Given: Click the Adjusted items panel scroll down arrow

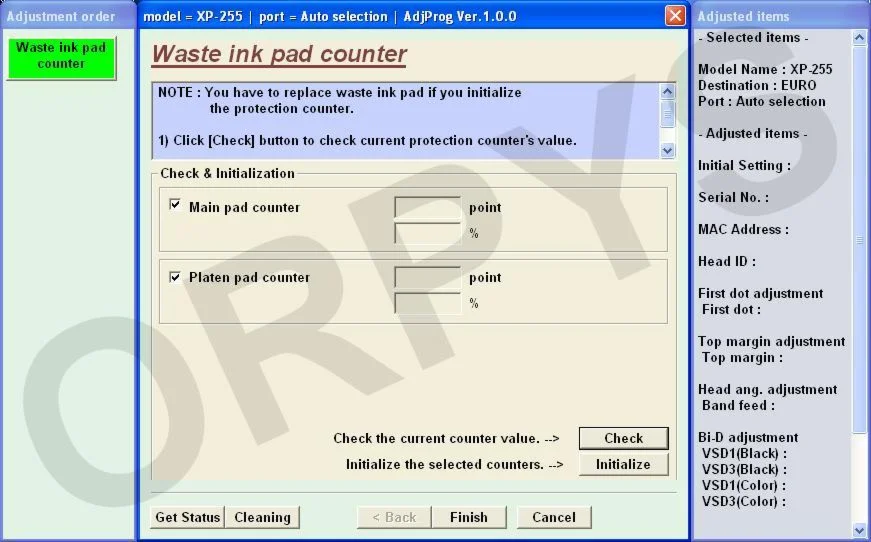Looking at the screenshot, I should 859,530.
